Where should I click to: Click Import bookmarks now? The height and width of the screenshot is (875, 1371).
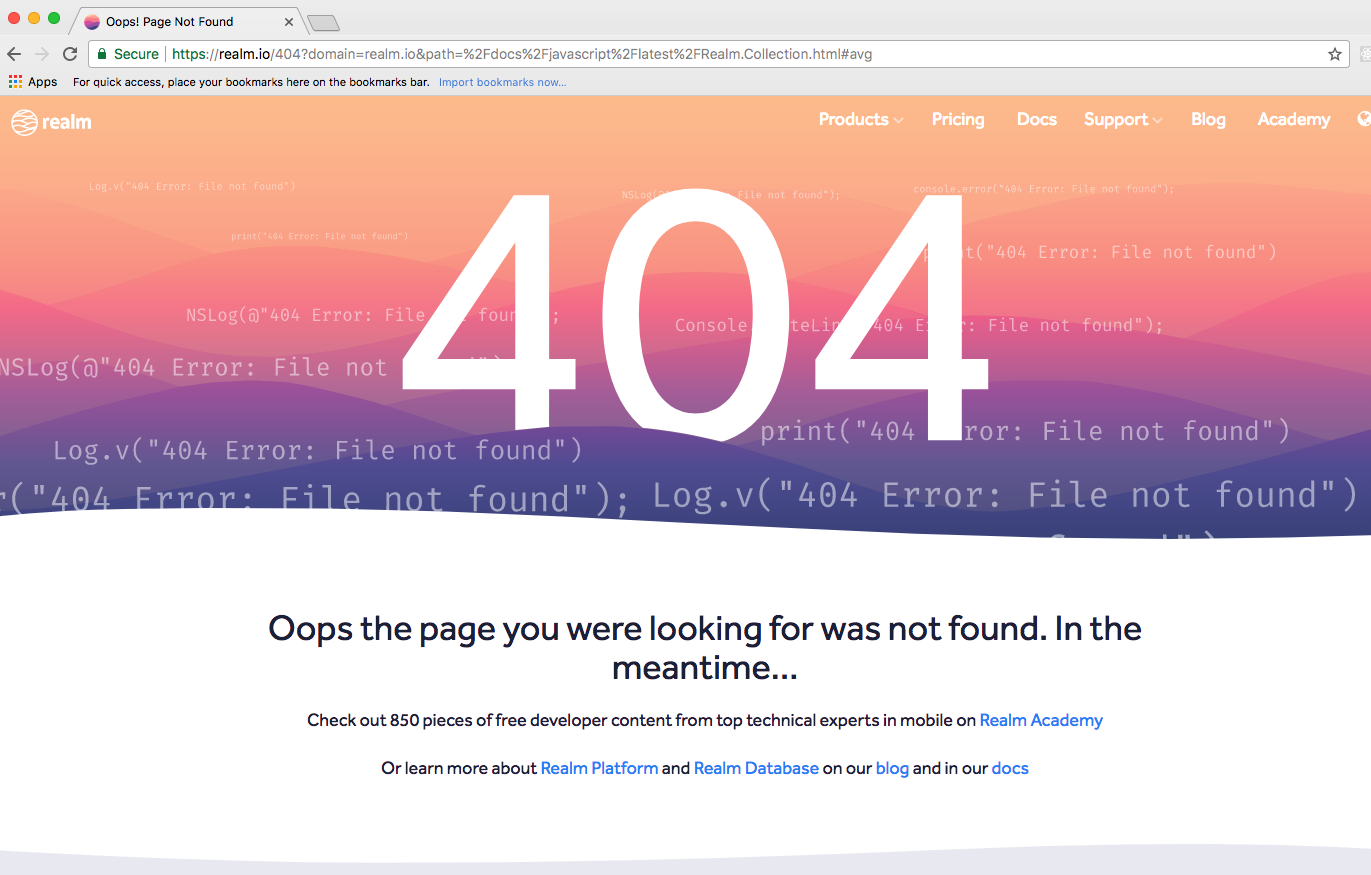503,82
